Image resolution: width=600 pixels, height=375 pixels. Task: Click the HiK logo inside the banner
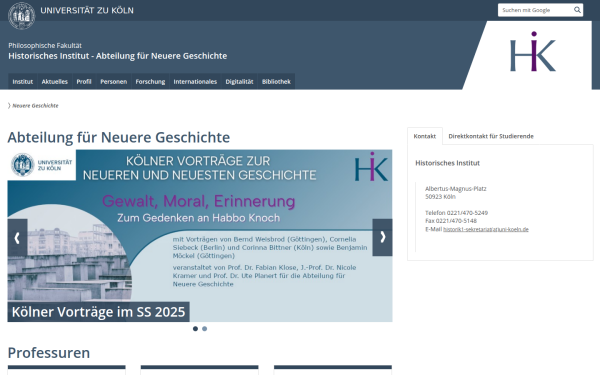[371, 166]
